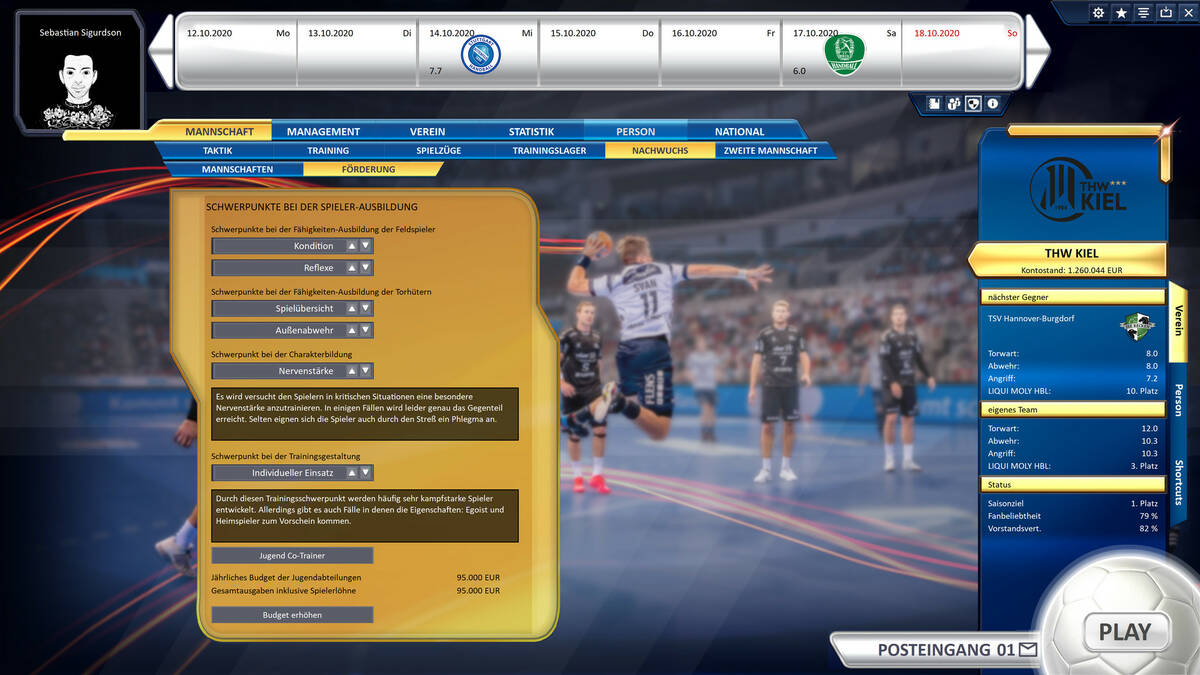The image size is (1200, 675).
Task: Open the National main tab
Action: point(739,131)
